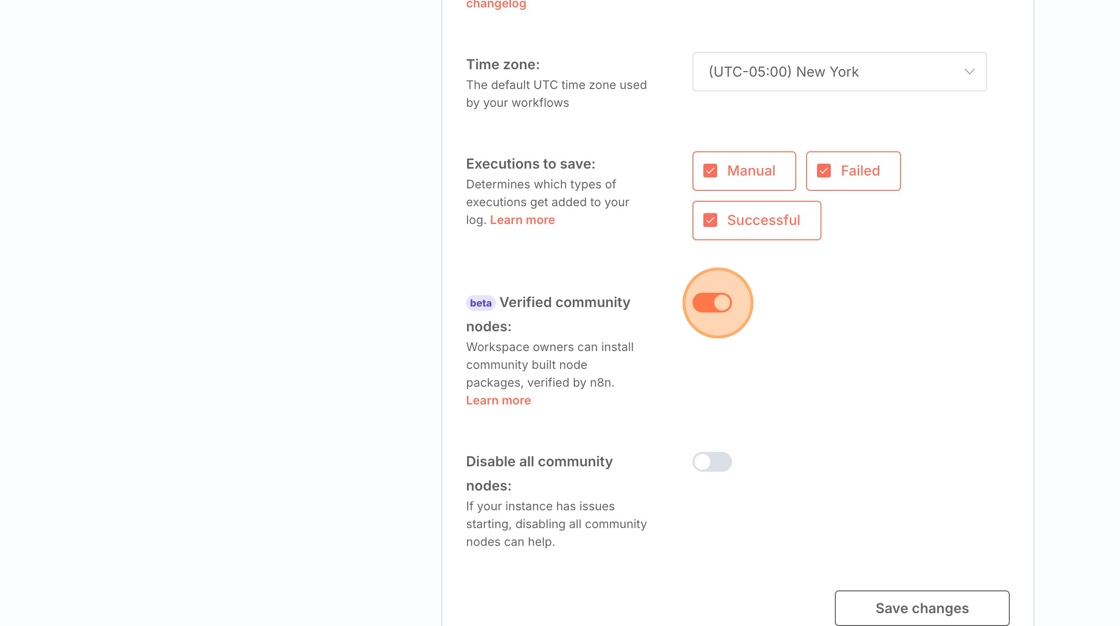Click the 'Verified community nodes:' heading text
Viewport: 1120px width, 626px height.
[564, 302]
